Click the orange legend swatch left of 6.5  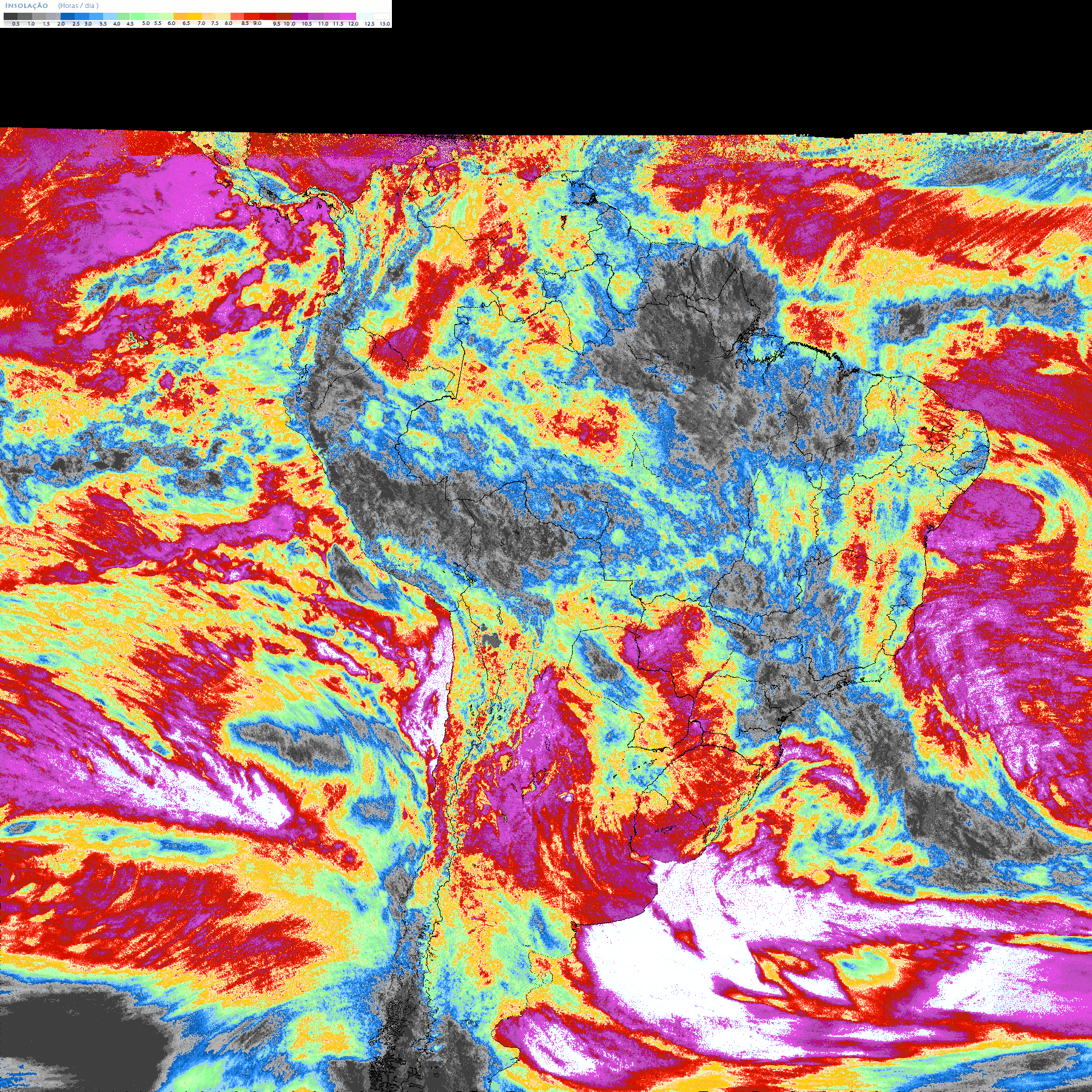[x=180, y=16]
